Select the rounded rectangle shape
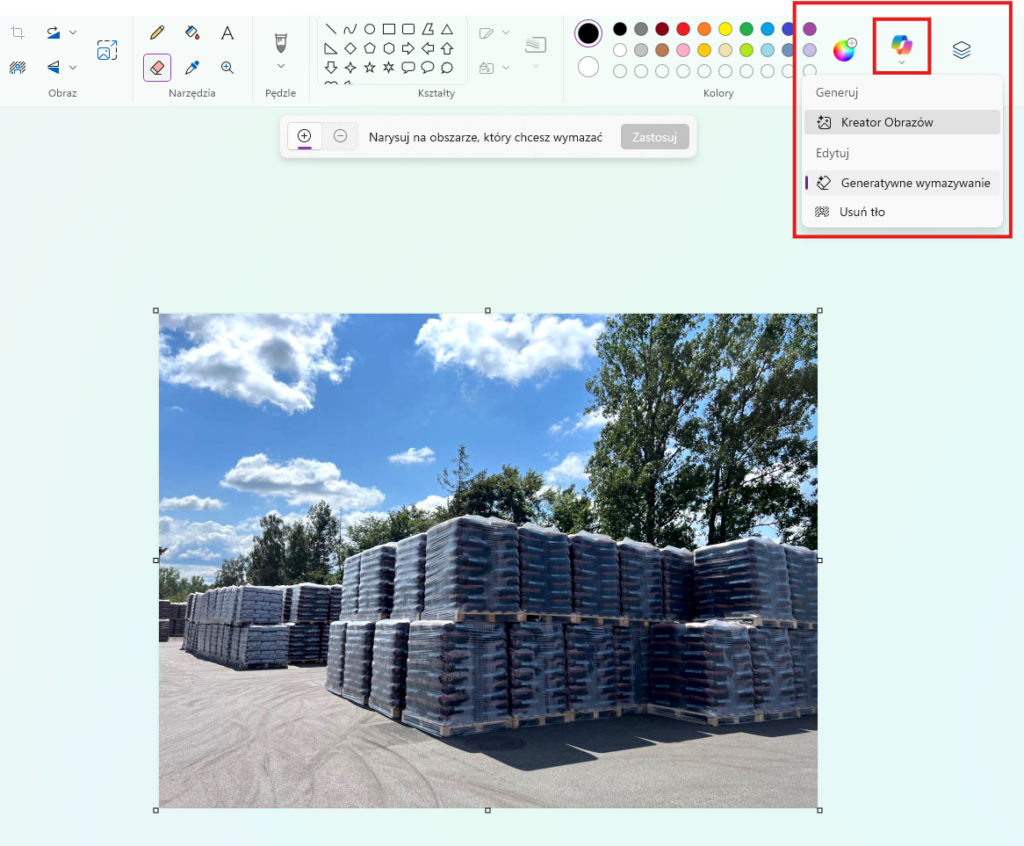Screen dimensions: 1024x846 (x=408, y=29)
